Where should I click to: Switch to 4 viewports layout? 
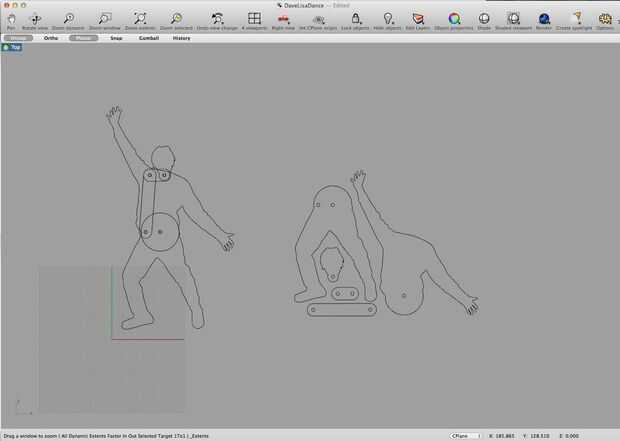(x=254, y=18)
